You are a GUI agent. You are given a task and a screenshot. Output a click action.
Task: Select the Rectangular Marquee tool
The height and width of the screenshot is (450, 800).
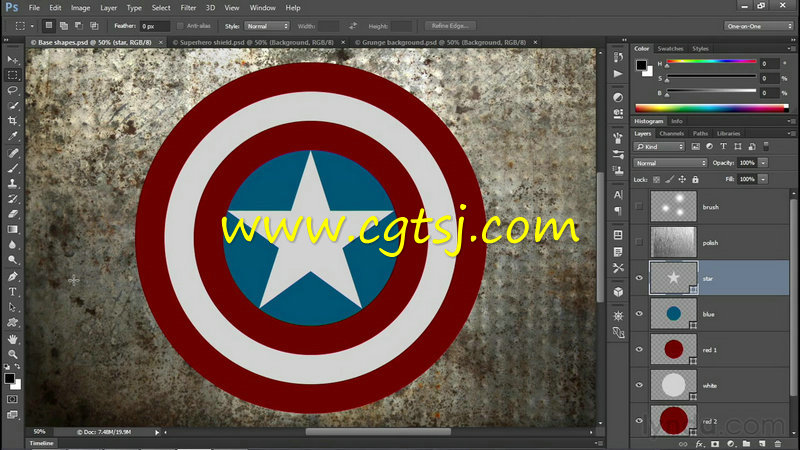coord(13,76)
